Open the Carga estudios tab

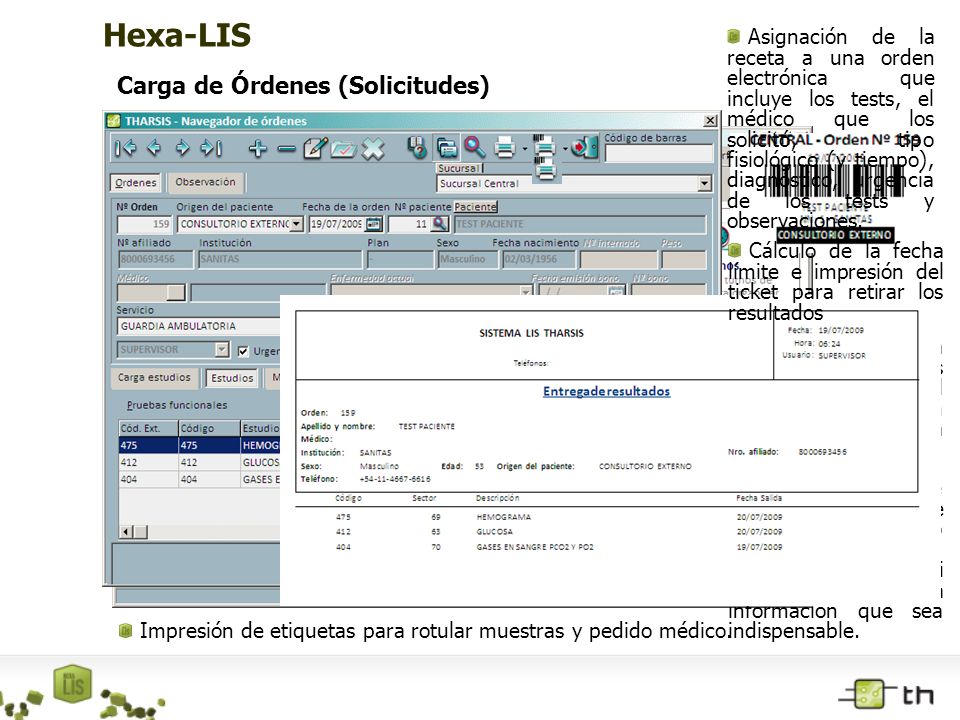click(154, 377)
